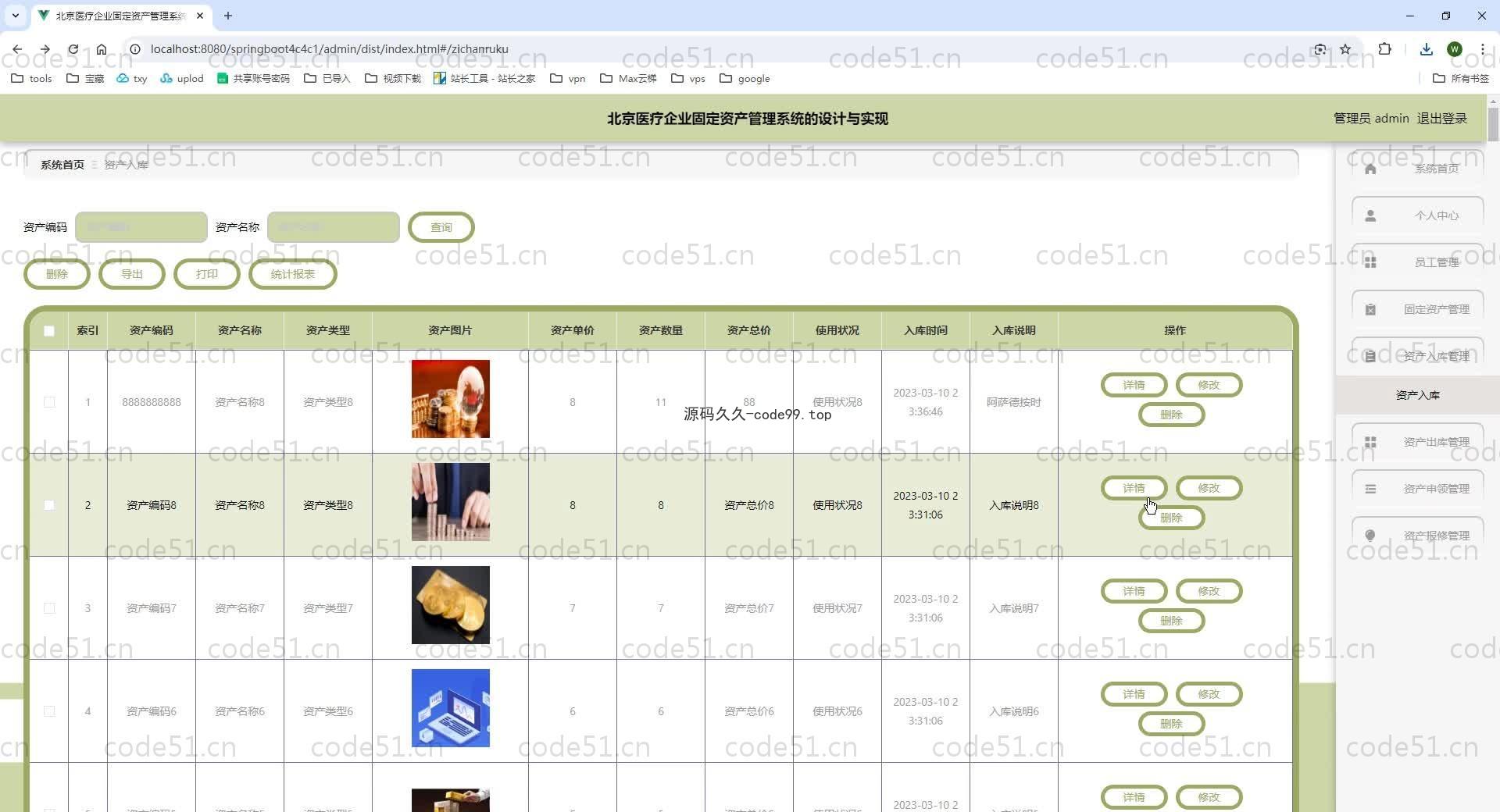View 详情 for 资产编码8 row

pos(1134,488)
